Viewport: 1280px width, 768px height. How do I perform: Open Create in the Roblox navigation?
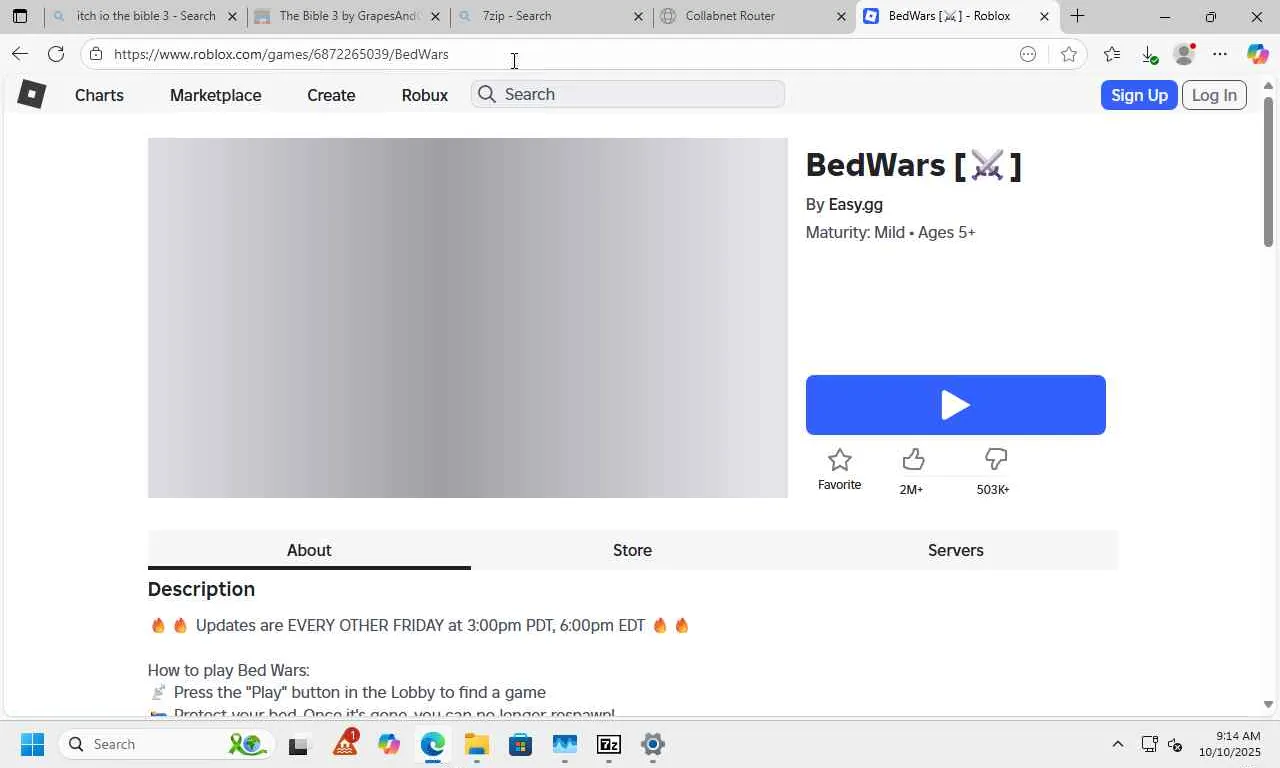coord(331,95)
